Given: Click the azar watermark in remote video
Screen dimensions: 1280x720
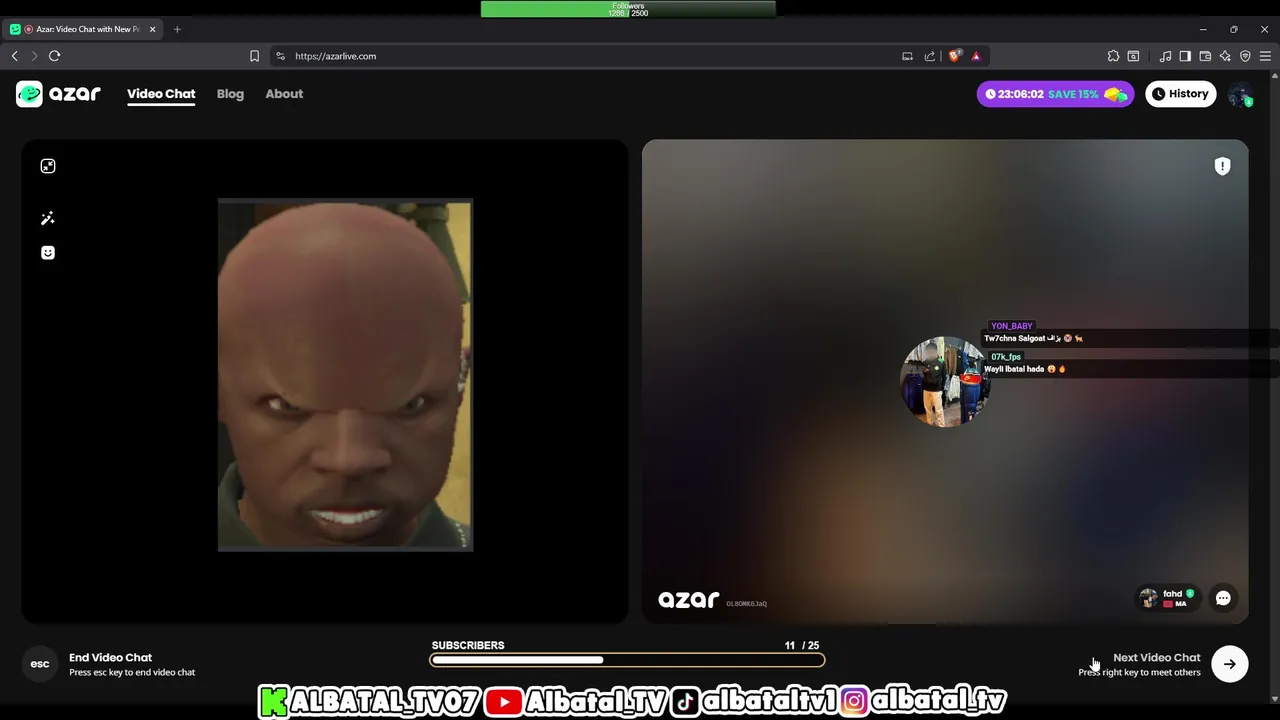Looking at the screenshot, I should point(689,599).
